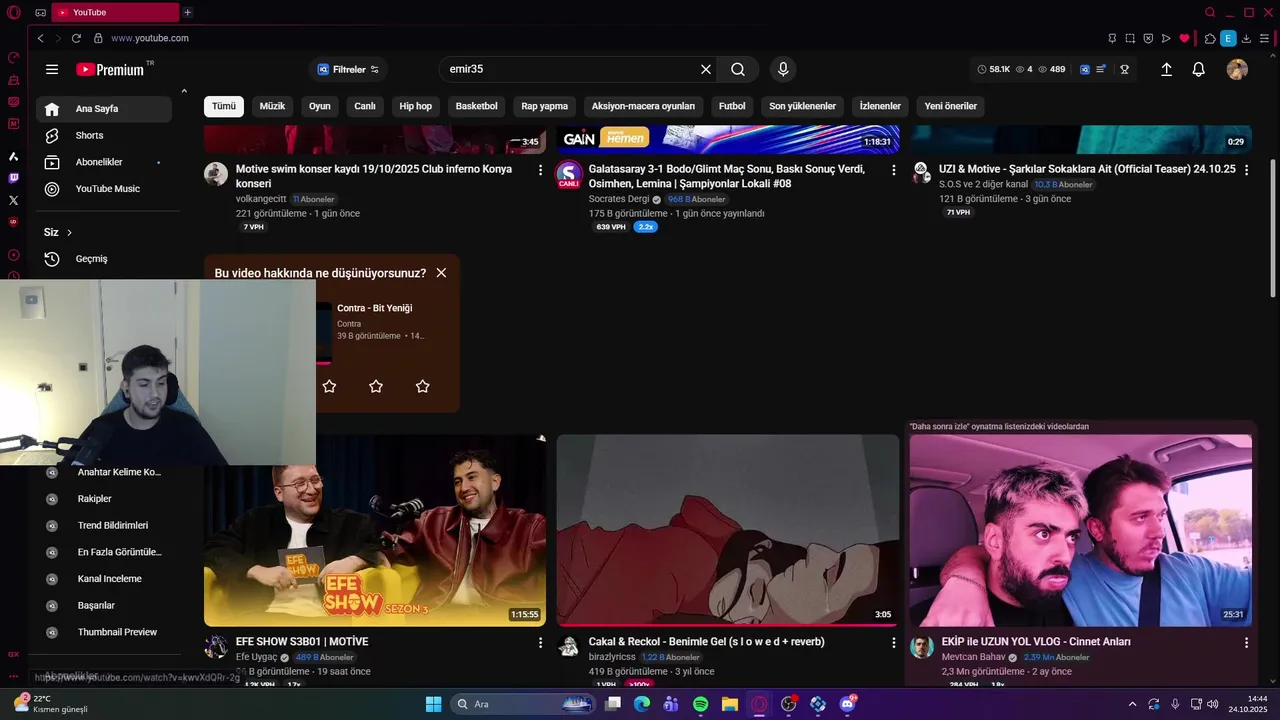This screenshot has width=1280, height=720.
Task: Collapse sidebar with the up arrow
Action: [184, 92]
